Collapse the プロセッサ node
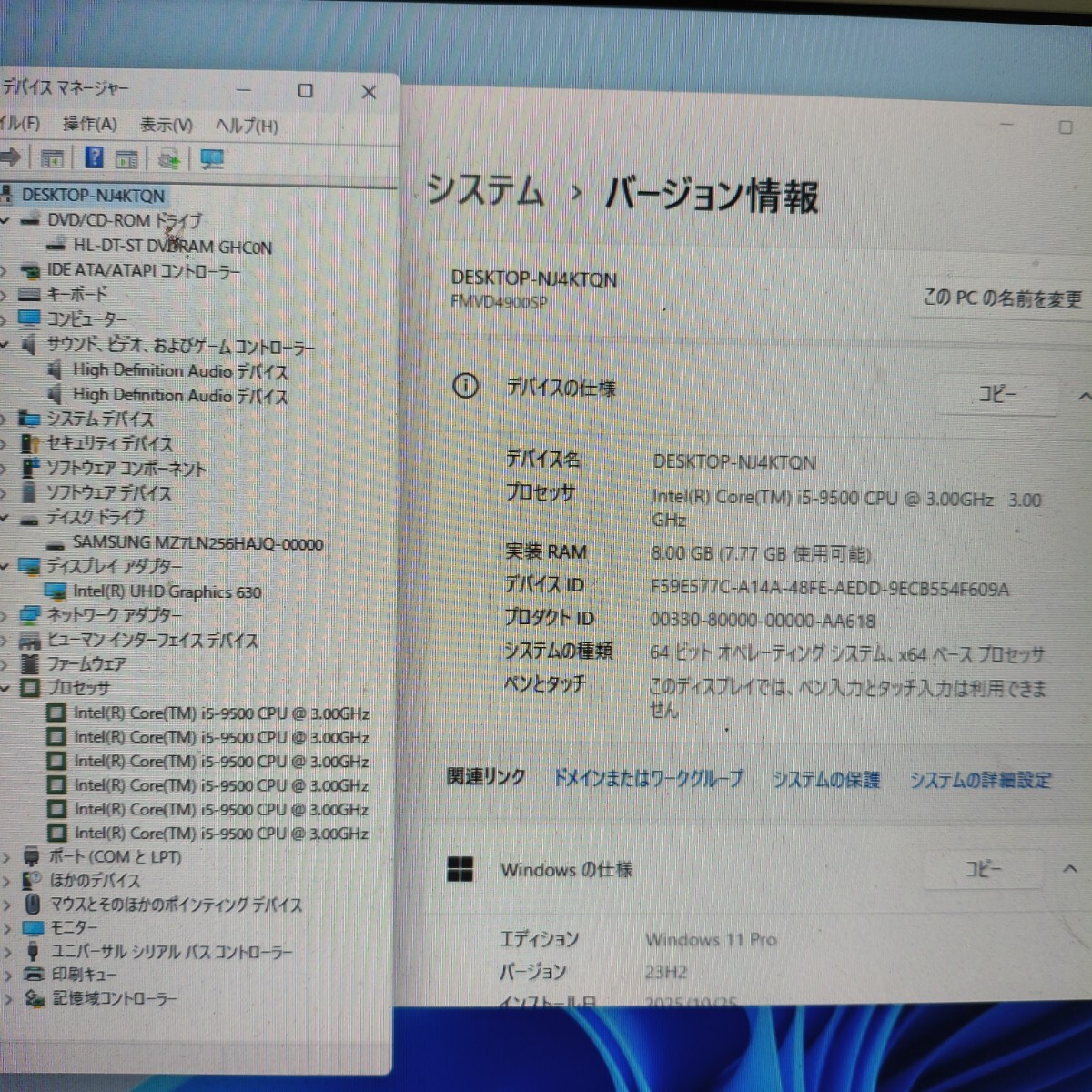 5,689
